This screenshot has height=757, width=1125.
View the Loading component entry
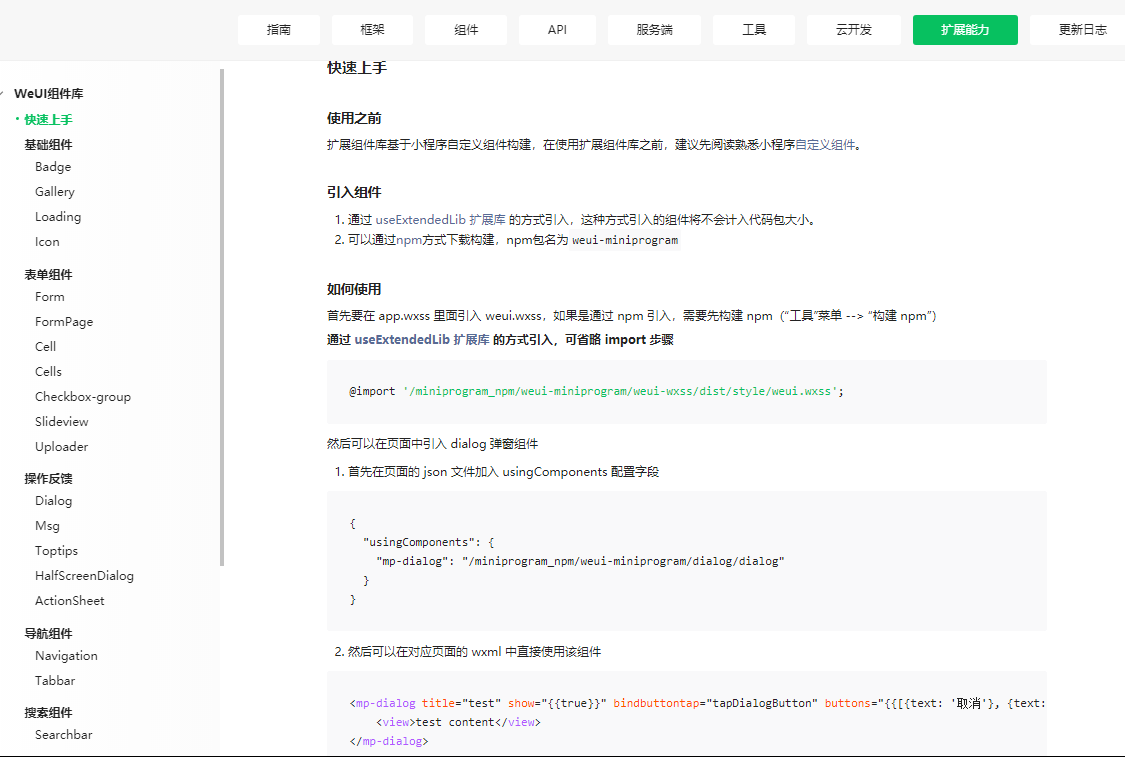[x=58, y=216]
